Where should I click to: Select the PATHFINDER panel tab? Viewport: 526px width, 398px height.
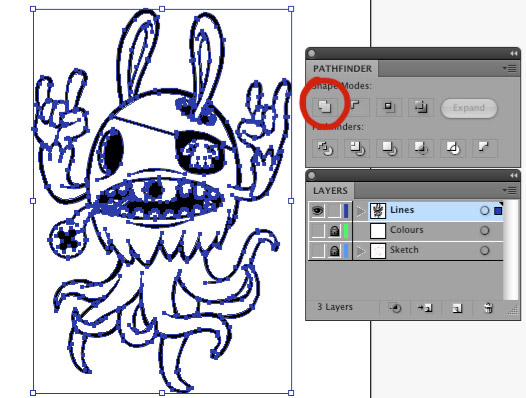(342, 69)
